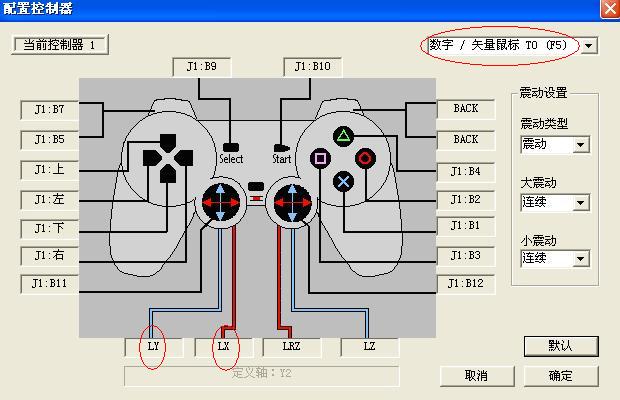This screenshot has width=620, height=400.
Task: Click the d-pad up arrow
Action: click(168, 142)
